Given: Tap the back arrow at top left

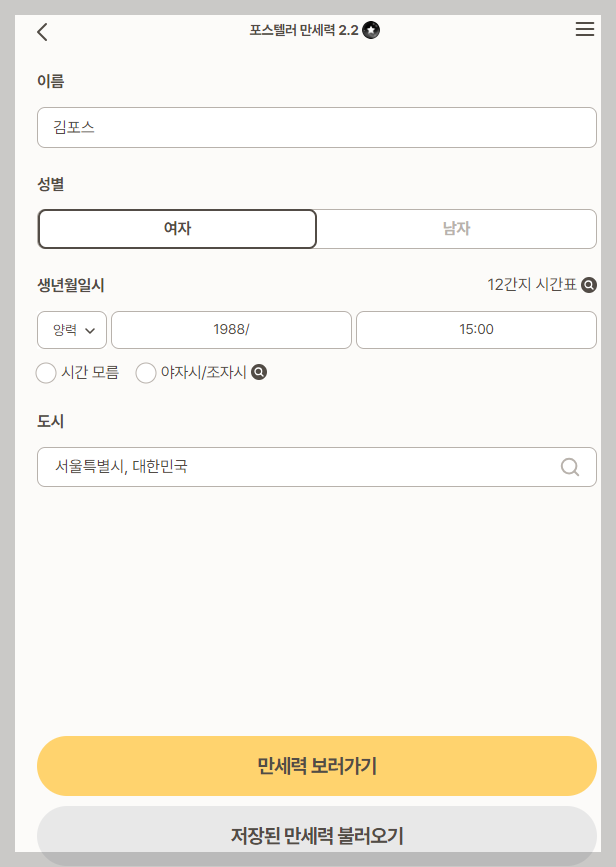Looking at the screenshot, I should coord(41,32).
